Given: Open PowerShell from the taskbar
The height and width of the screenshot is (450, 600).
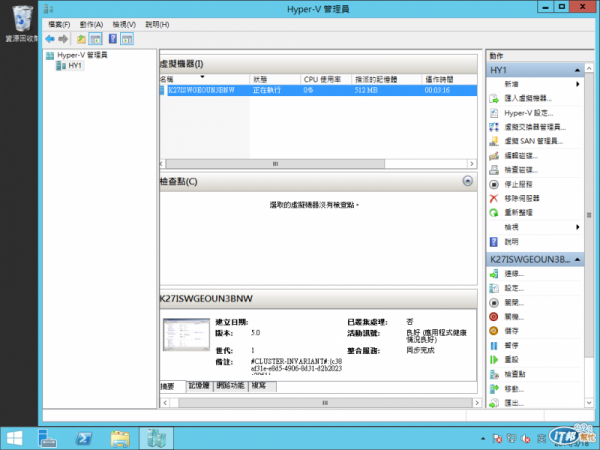Looking at the screenshot, I should (84, 438).
